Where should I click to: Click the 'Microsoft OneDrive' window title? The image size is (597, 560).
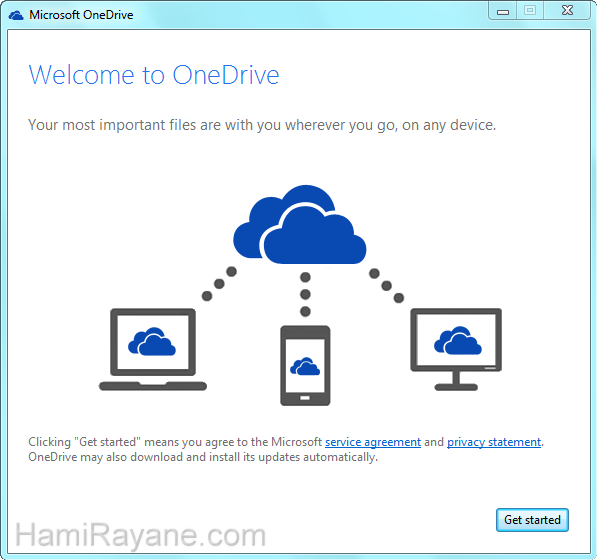81,15
